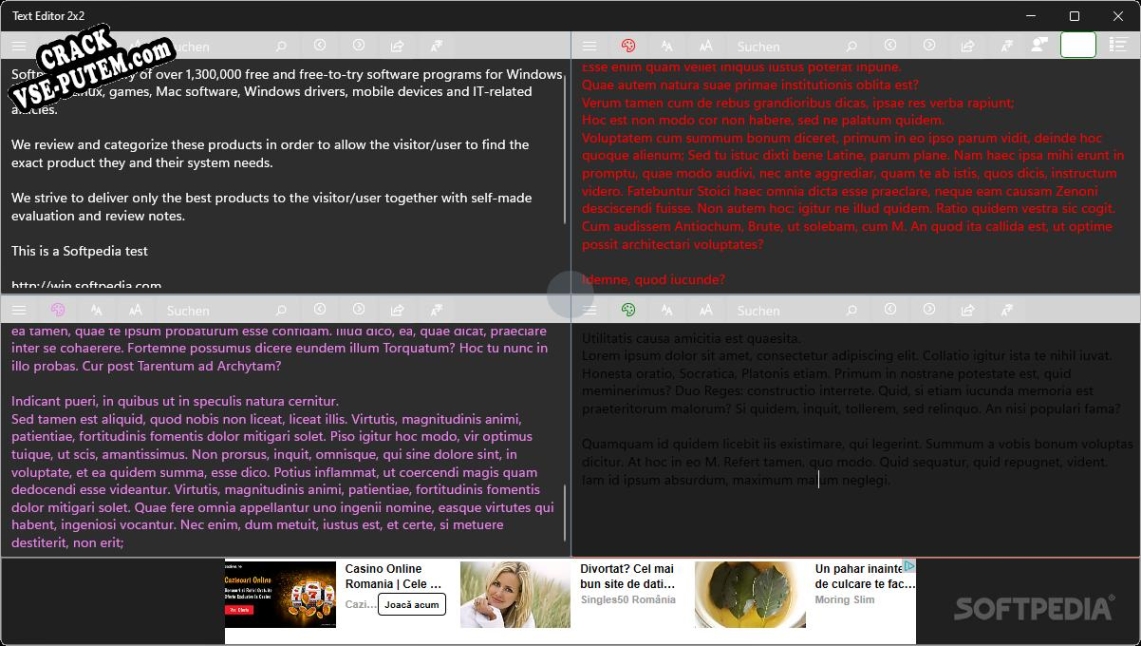This screenshot has height=646, width=1141.
Task: Click the share icon in the top-left pane
Action: 397,46
